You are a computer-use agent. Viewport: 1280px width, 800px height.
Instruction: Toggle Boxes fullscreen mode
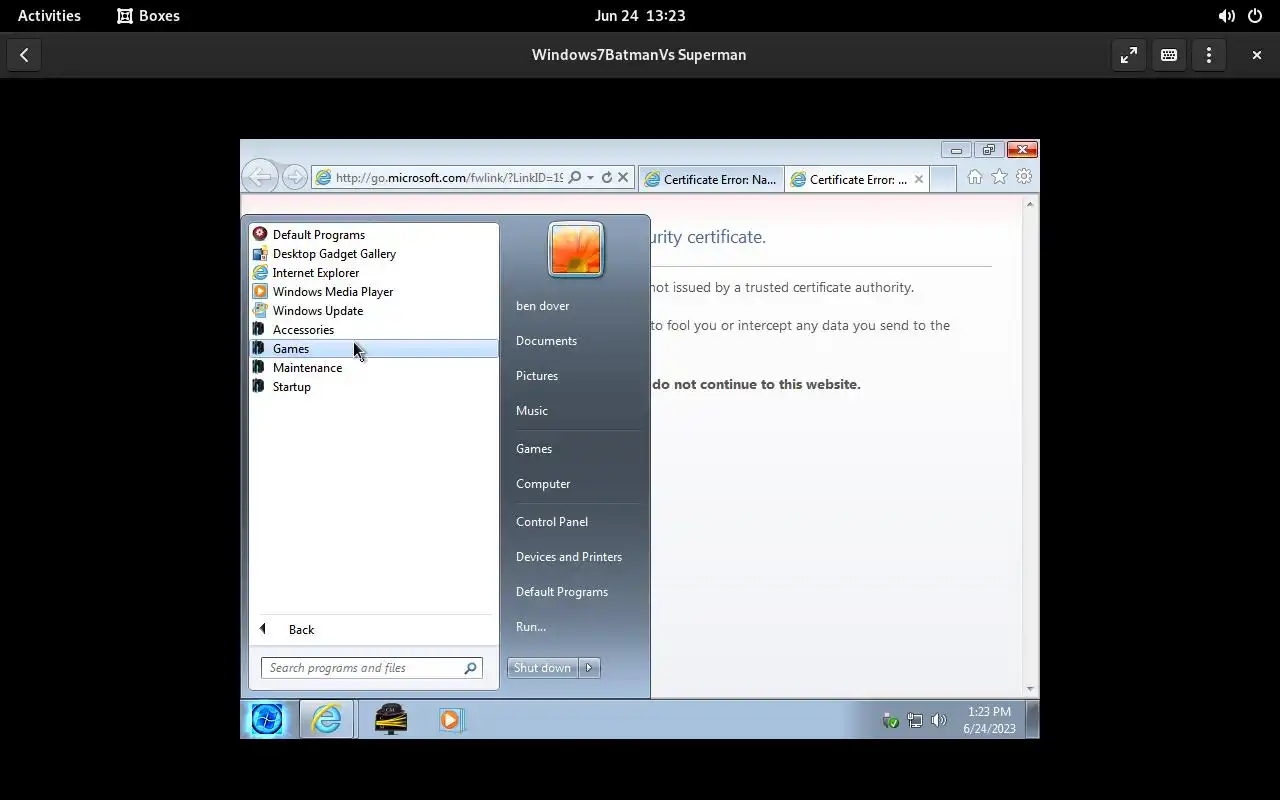pyautogui.click(x=1129, y=55)
